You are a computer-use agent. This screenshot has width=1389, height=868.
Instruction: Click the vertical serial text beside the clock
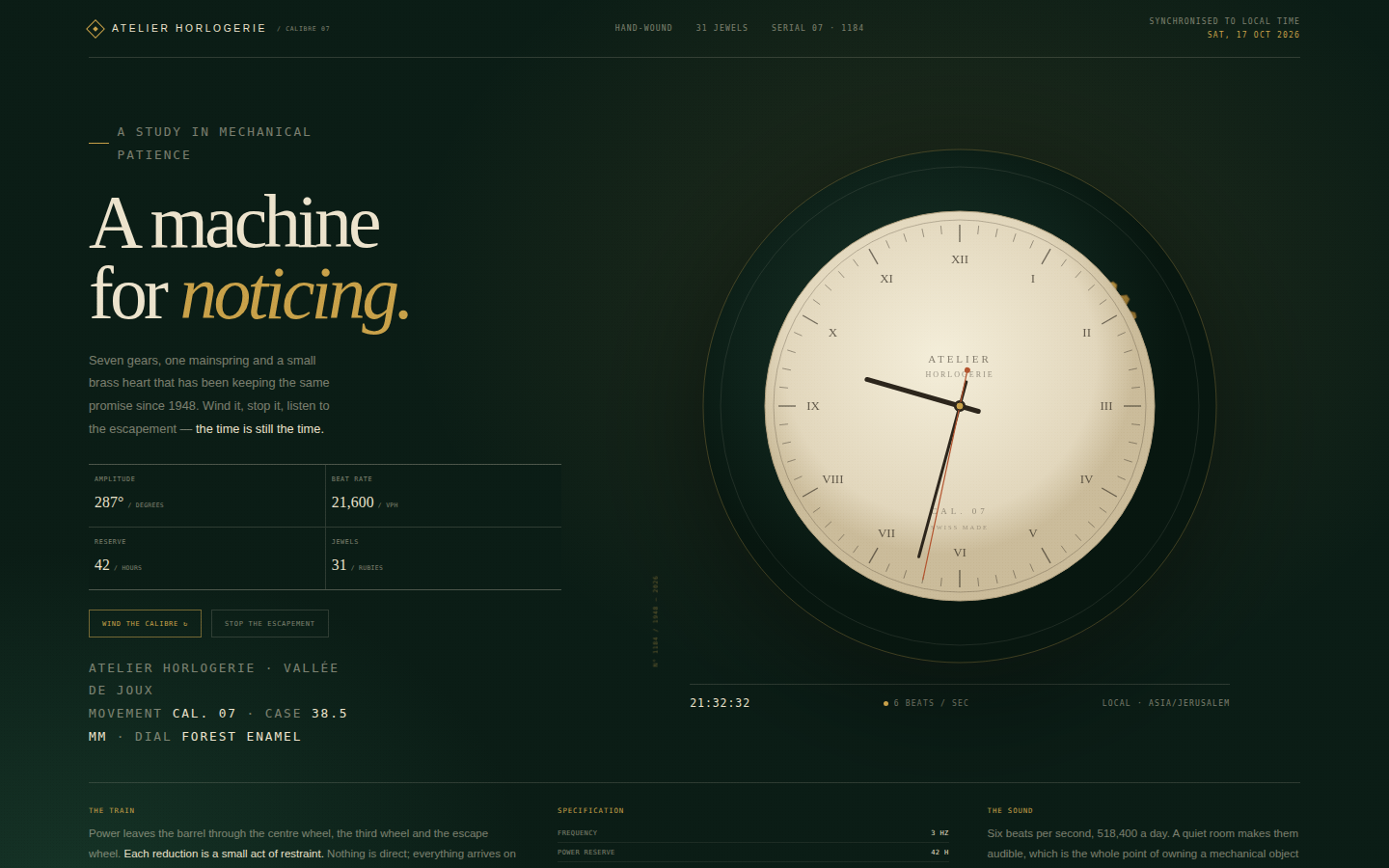pos(655,622)
